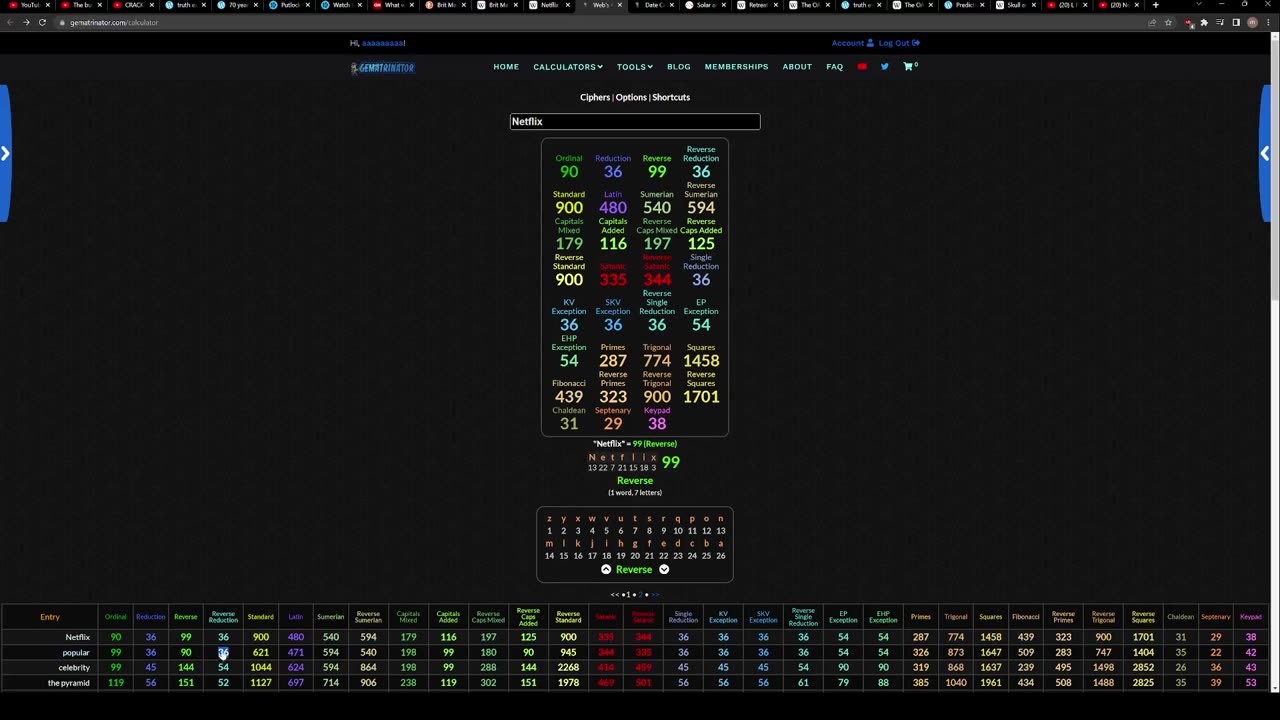Open the browser extensions puzzle icon
Screen dimensions: 1280x720
[1204, 22]
